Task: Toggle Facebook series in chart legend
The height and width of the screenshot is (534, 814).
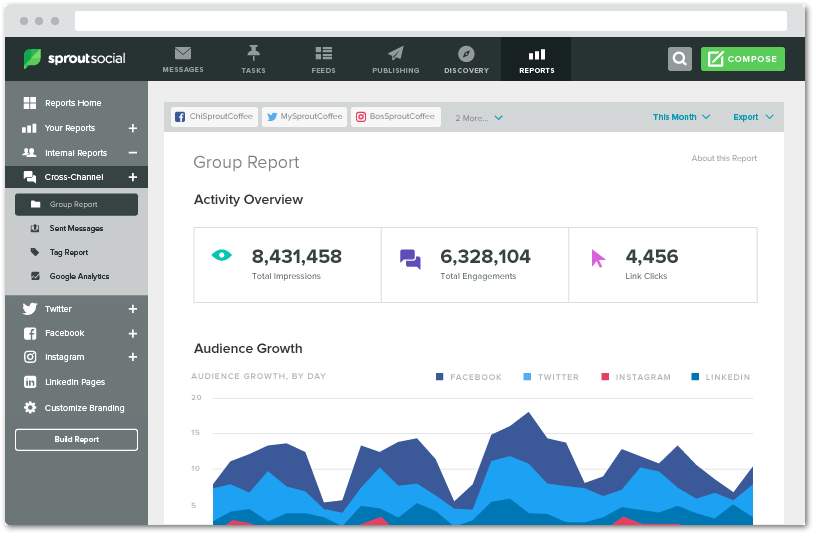Action: coord(469,377)
